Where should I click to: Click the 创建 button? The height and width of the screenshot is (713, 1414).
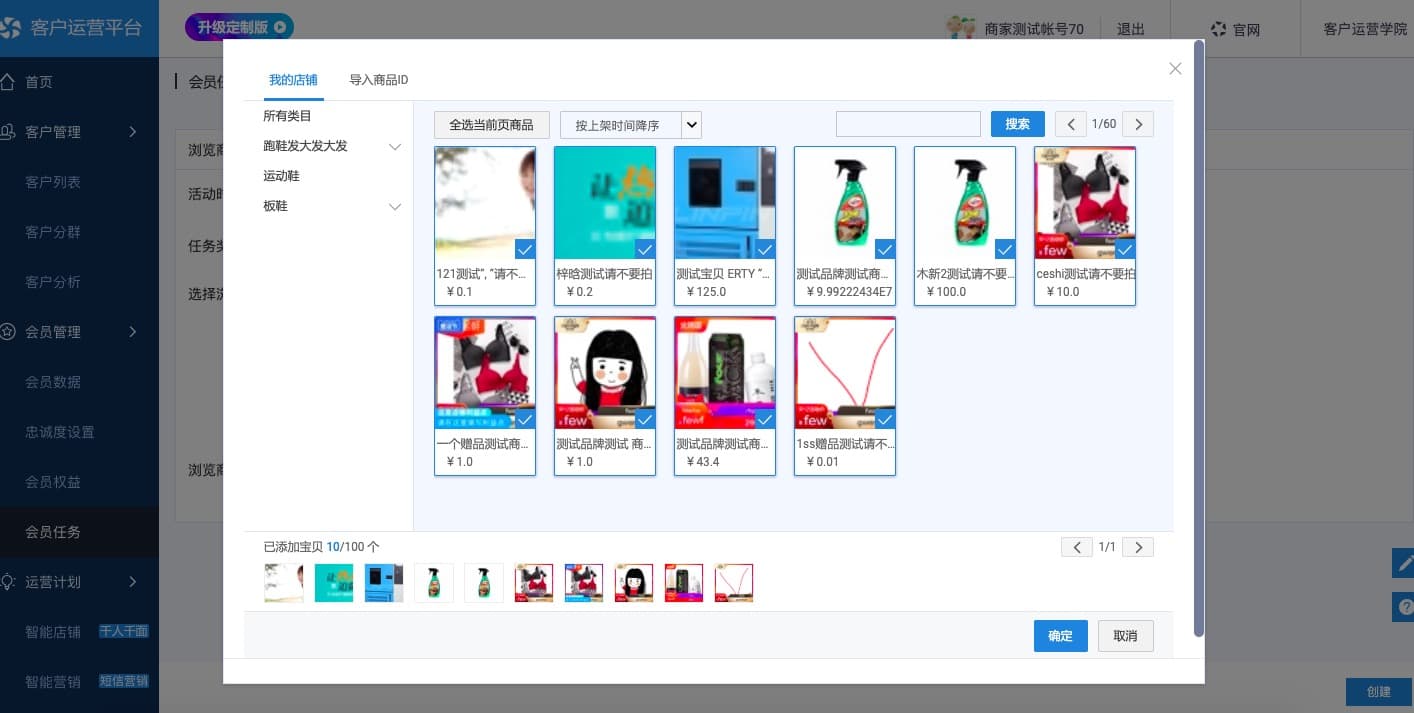(1379, 692)
